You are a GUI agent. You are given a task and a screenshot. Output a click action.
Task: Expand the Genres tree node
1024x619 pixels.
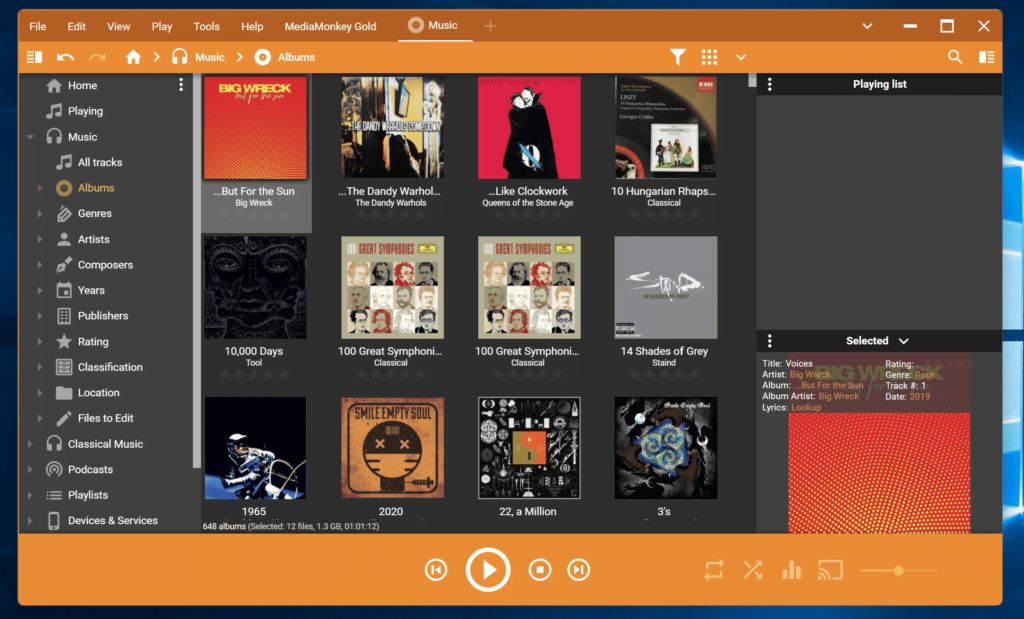[40, 214]
